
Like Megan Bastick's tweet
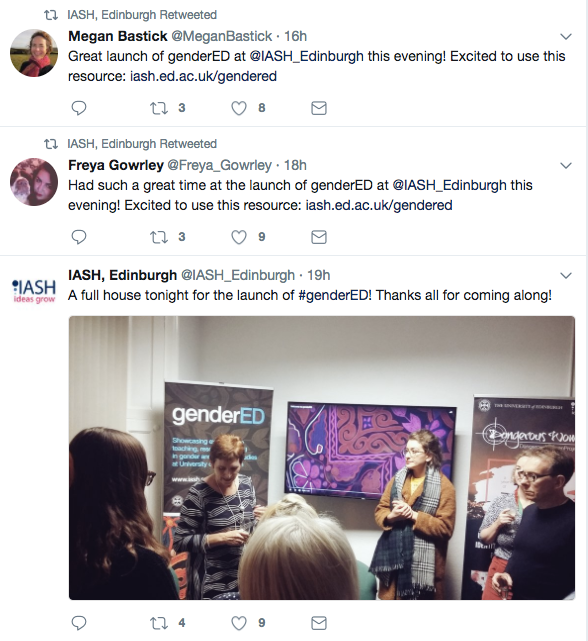(x=239, y=108)
